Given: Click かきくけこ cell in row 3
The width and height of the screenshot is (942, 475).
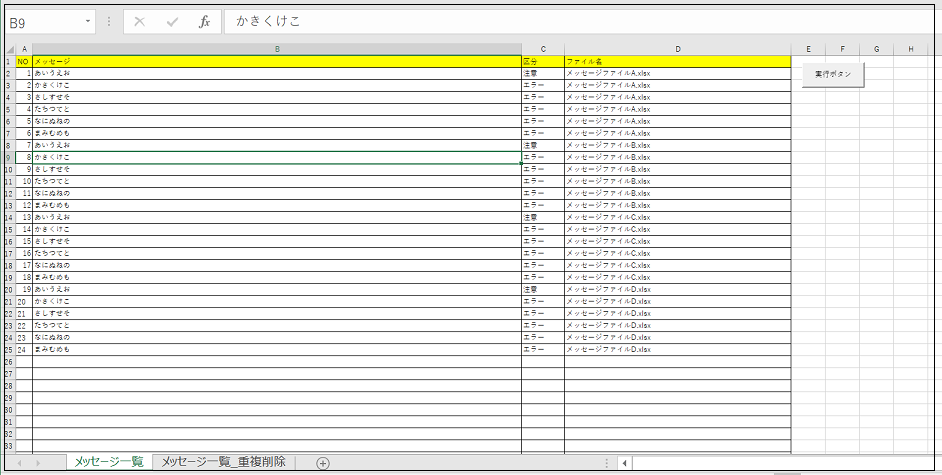Looking at the screenshot, I should [x=277, y=85].
